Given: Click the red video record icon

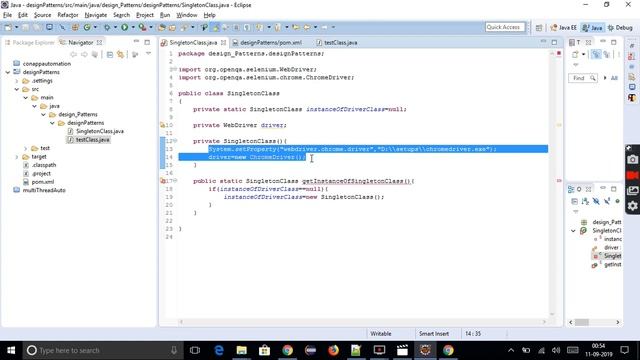Looking at the screenshot, I should 632,175.
